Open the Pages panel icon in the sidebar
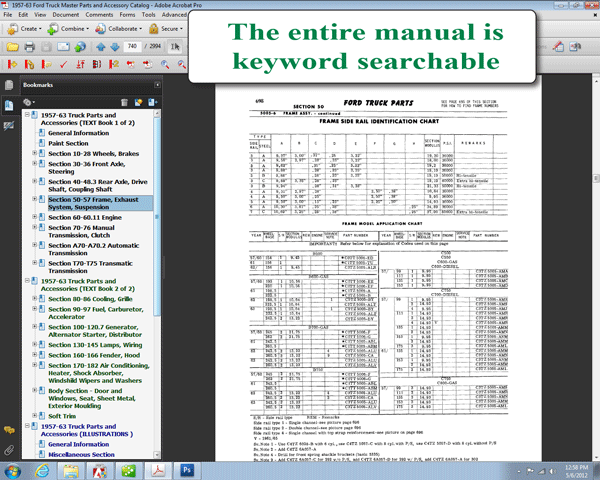This screenshot has height=480, width=600. [x=9, y=85]
